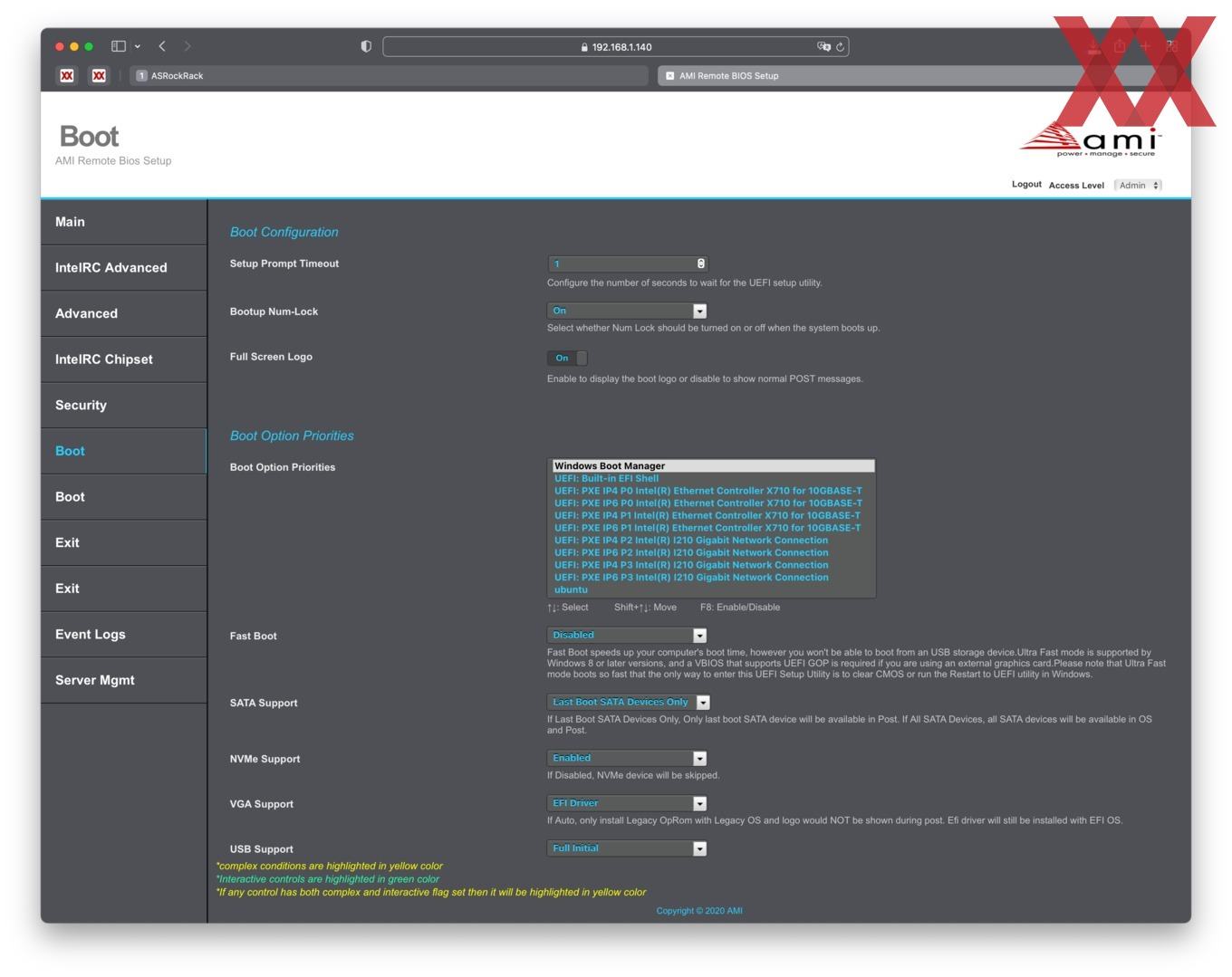Open the second pinned XX tab
This screenshot has width=1232, height=977.
pos(99,76)
